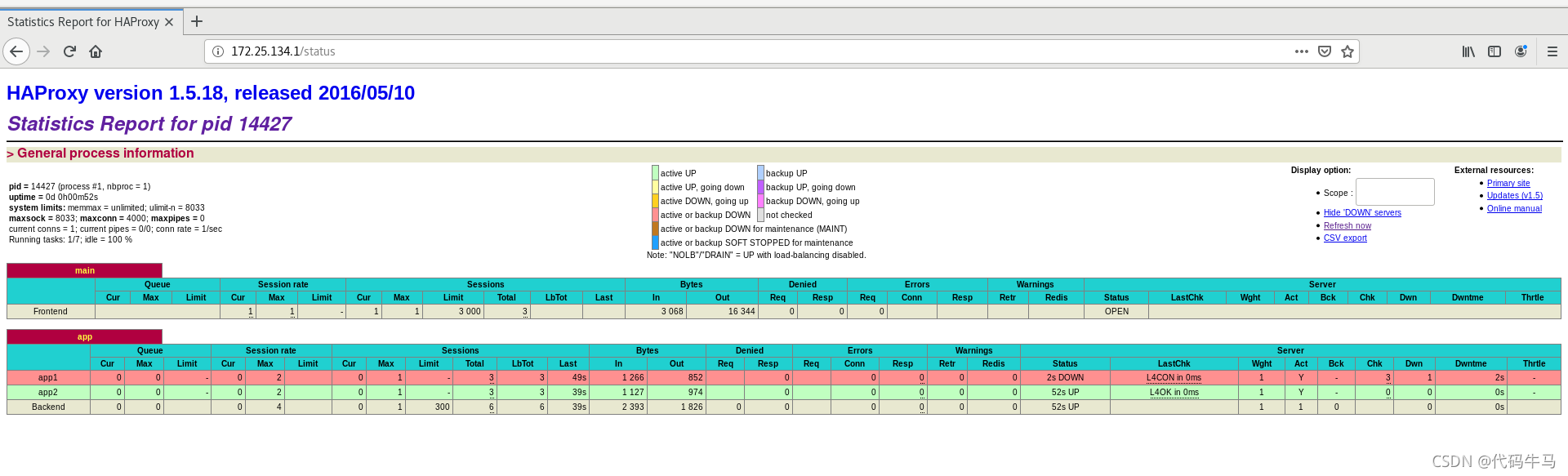Open the Updates (v1.5) link

coord(1515,196)
